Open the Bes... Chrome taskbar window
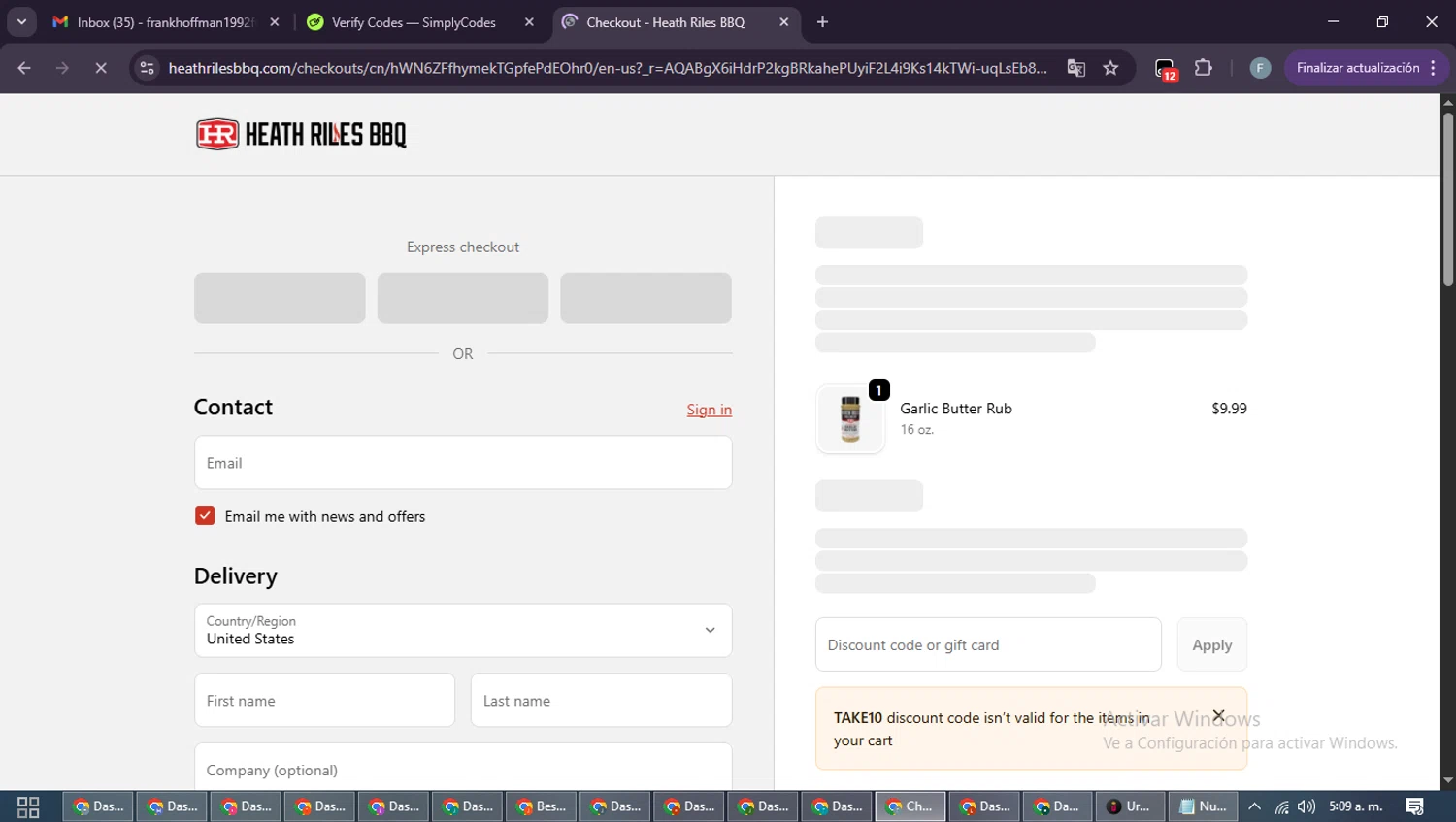Viewport: 1456px width, 822px height. click(x=542, y=806)
